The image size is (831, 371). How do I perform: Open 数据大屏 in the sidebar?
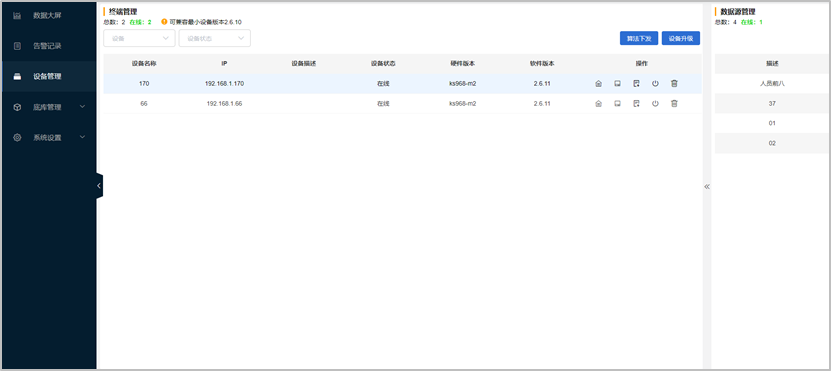48,16
